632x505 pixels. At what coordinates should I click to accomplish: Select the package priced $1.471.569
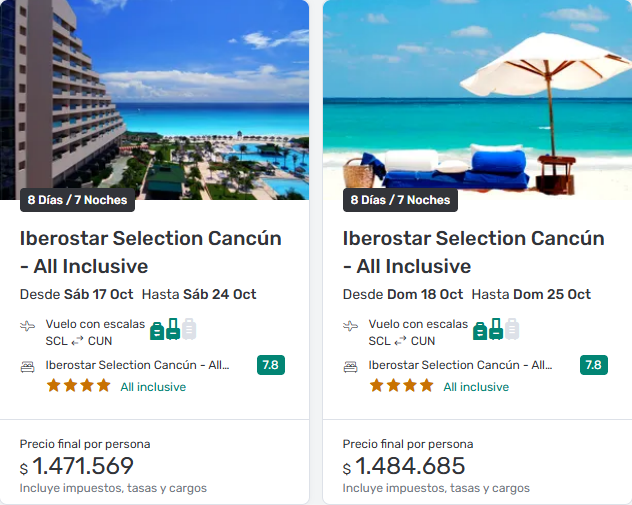83,466
